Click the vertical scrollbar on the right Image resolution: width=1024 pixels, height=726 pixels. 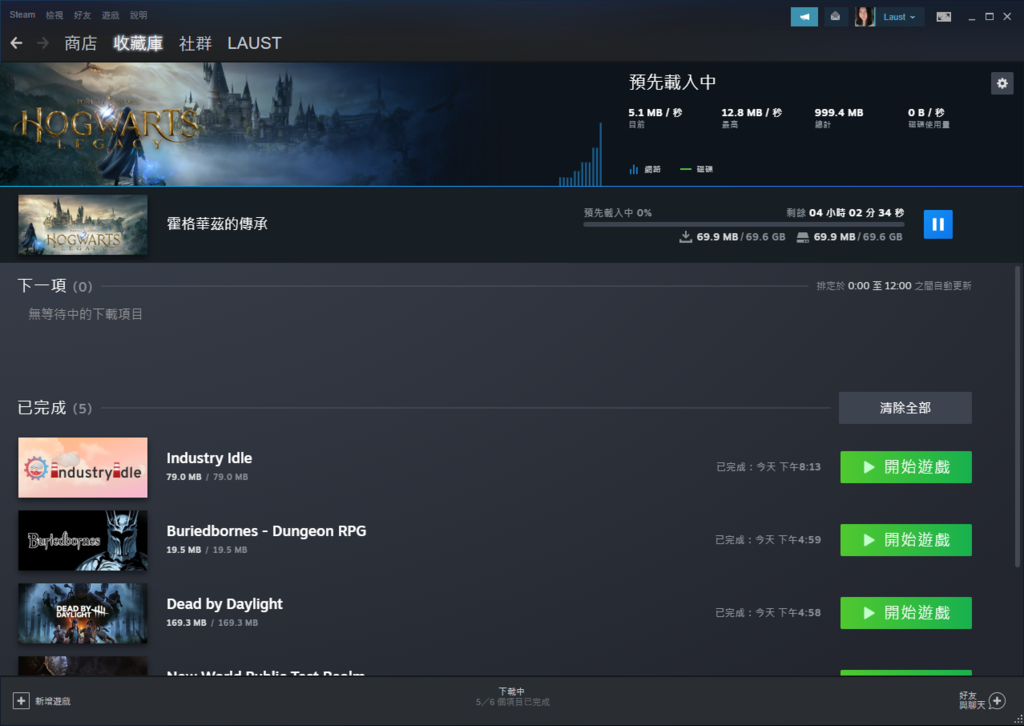(x=1017, y=416)
